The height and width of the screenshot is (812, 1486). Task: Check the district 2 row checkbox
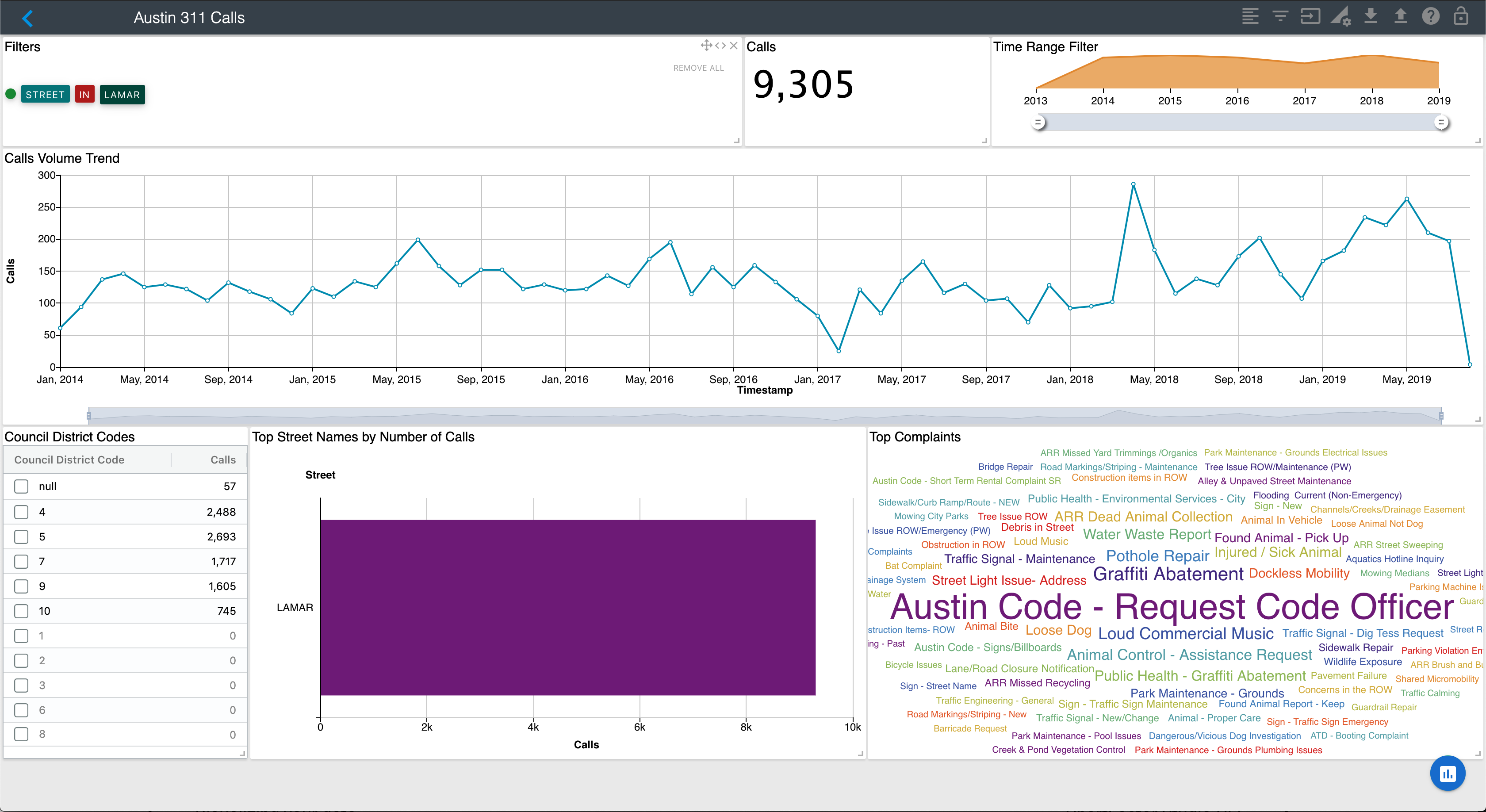(x=21, y=660)
